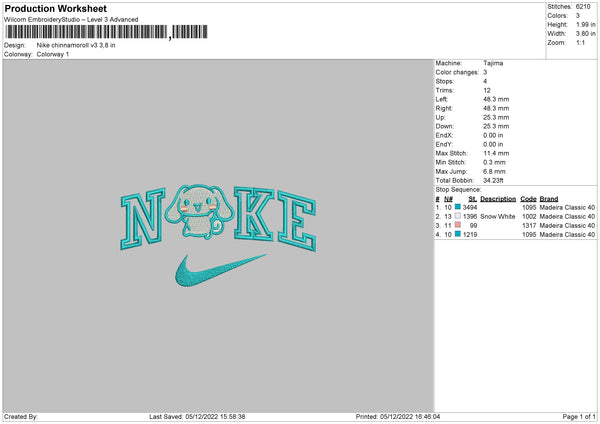Viewport: 600px width, 424px height.
Task: Click the Max Stitch value 11.4 mm
Action: tap(496, 153)
